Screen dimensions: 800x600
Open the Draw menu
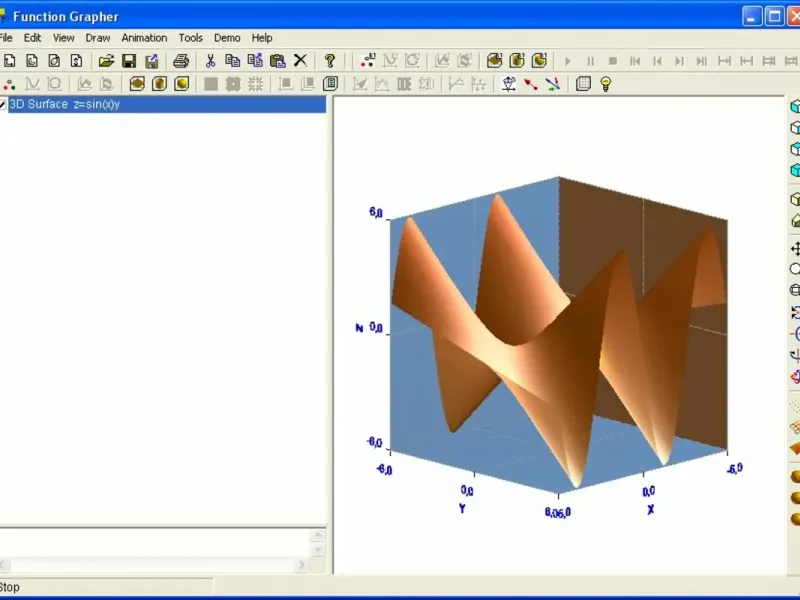[97, 38]
